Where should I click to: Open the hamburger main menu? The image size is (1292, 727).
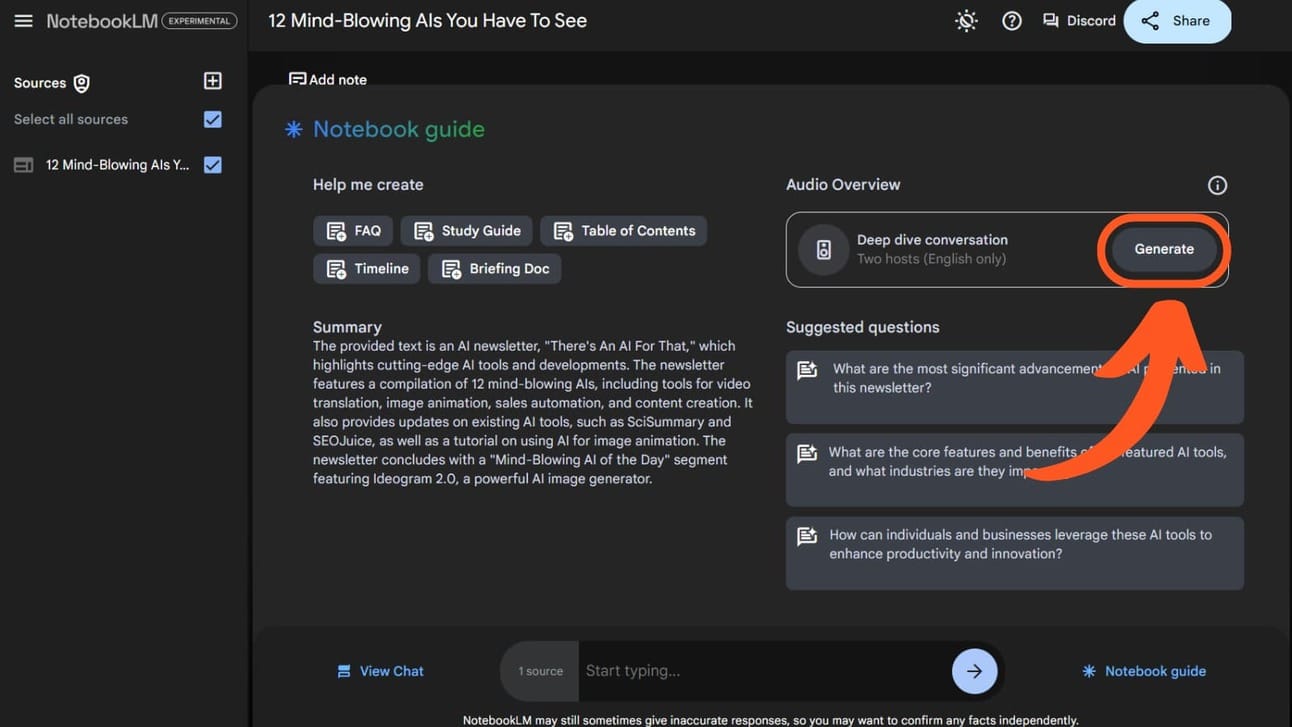tap(23, 21)
